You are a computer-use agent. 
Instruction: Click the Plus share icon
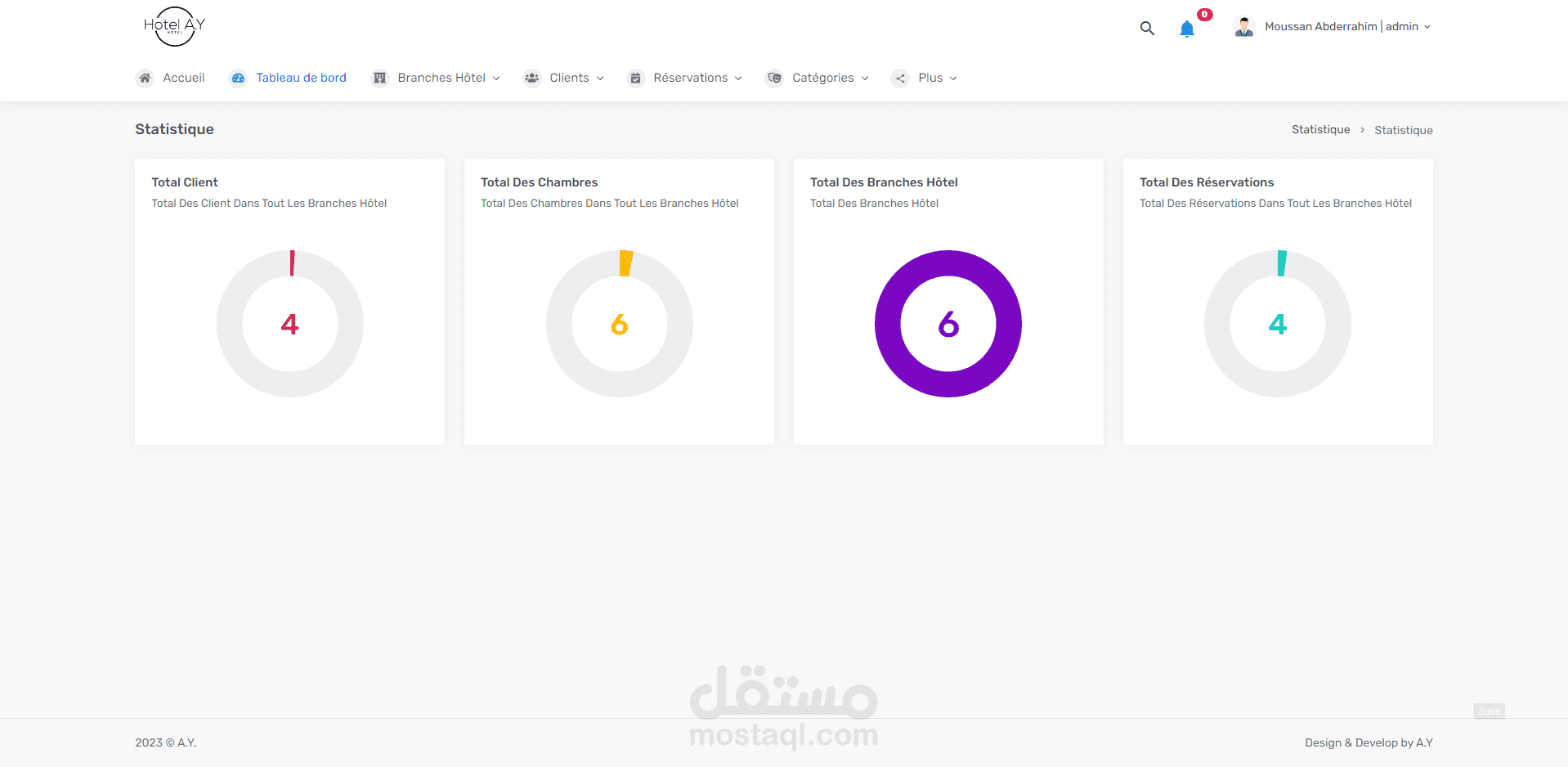point(900,78)
